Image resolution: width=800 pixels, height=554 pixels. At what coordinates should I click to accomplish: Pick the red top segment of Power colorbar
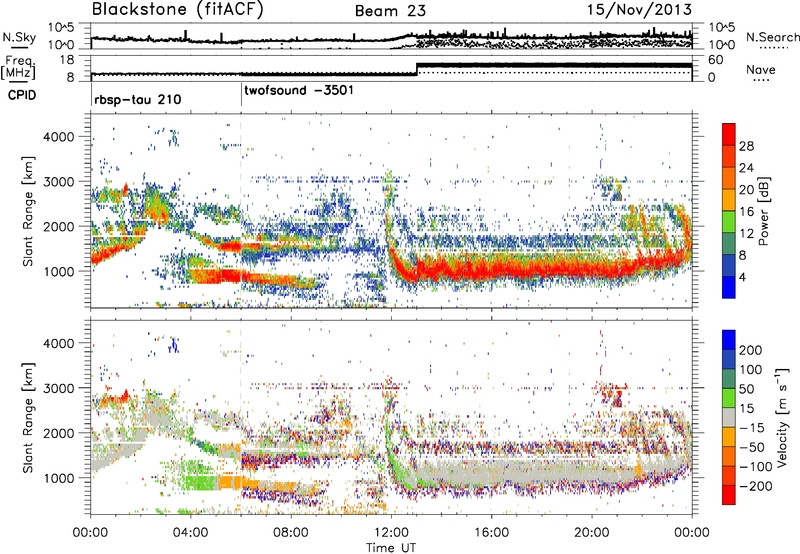[x=729, y=134]
